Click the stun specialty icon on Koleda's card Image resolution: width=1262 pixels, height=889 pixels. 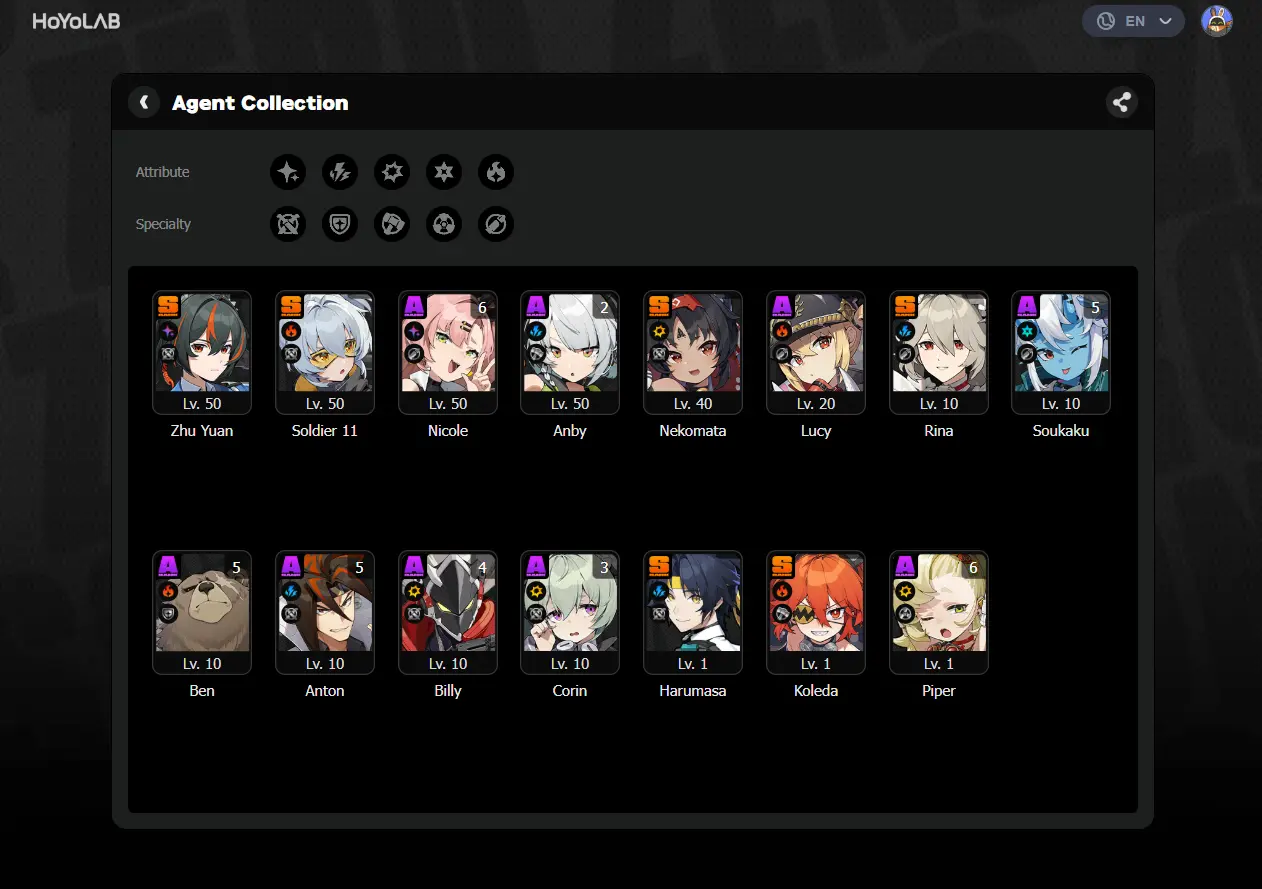782,613
